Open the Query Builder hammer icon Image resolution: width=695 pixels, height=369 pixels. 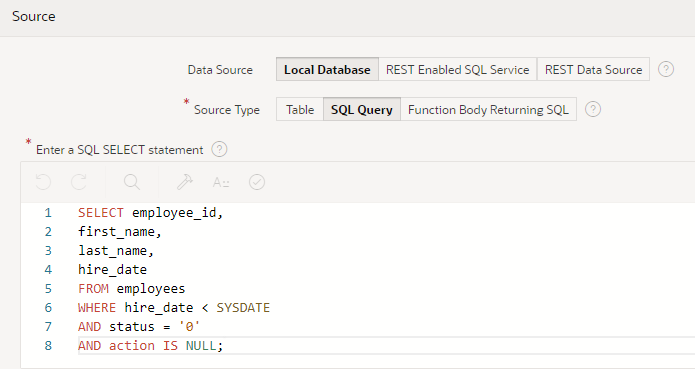(185, 182)
